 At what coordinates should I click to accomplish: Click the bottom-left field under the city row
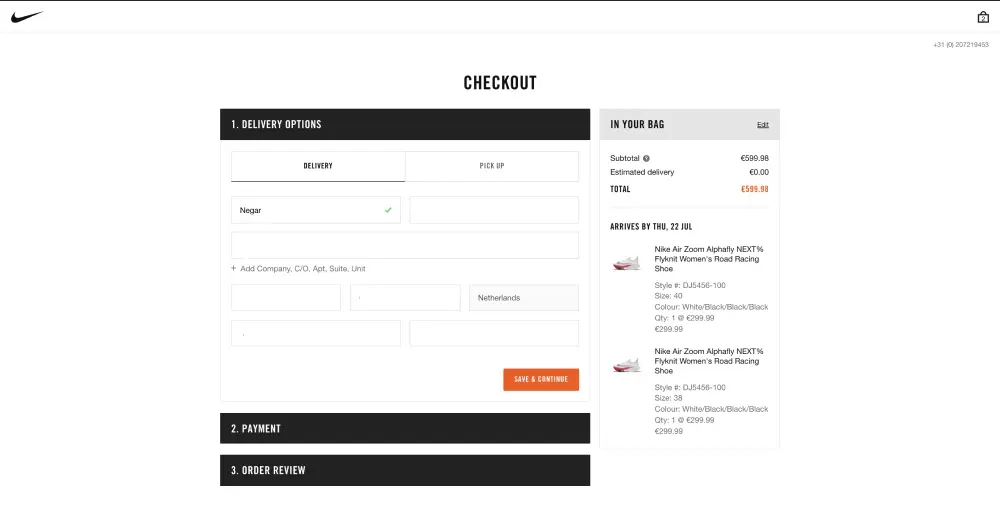coord(316,333)
